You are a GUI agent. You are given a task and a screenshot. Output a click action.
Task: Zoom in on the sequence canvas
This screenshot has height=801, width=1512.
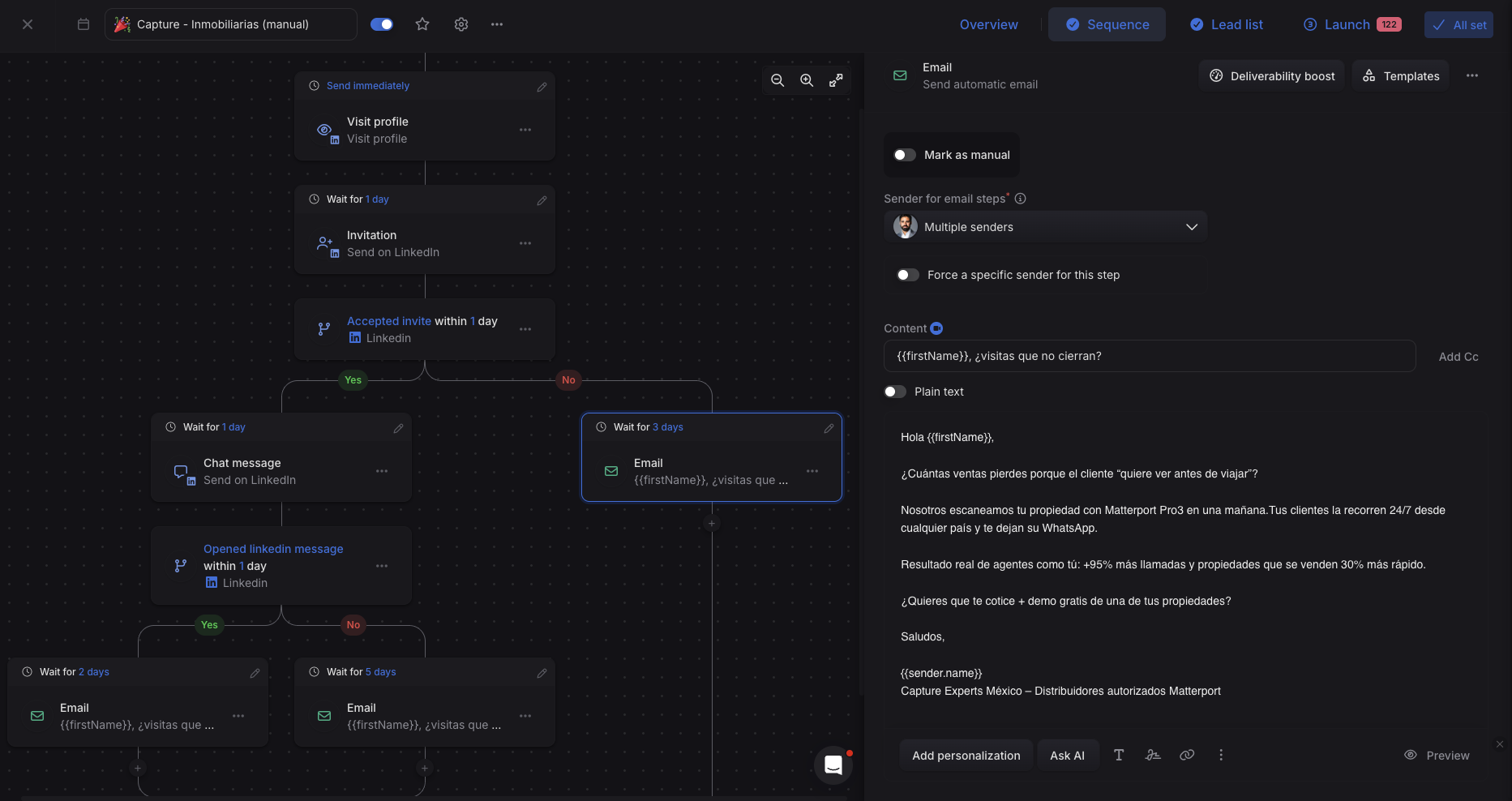pyautogui.click(x=807, y=80)
